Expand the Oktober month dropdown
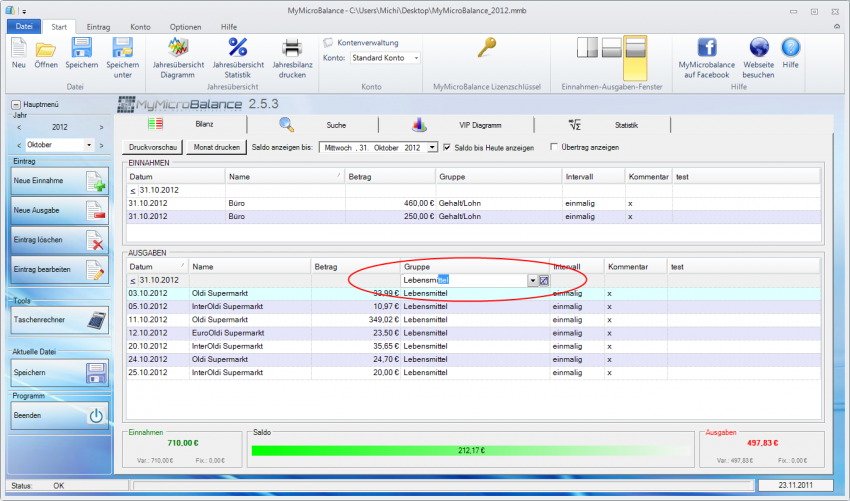 coord(89,145)
